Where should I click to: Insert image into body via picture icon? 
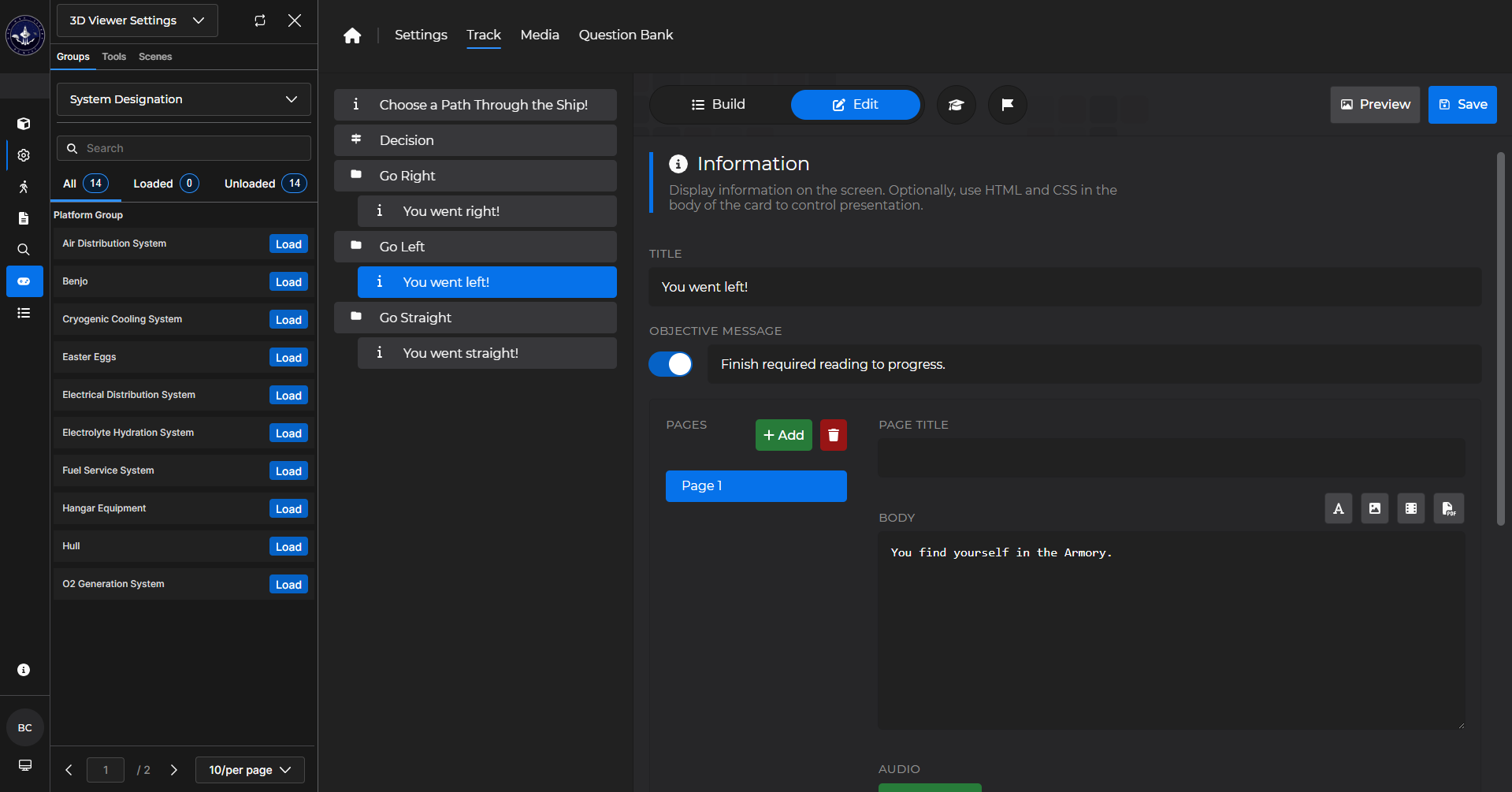click(1375, 508)
